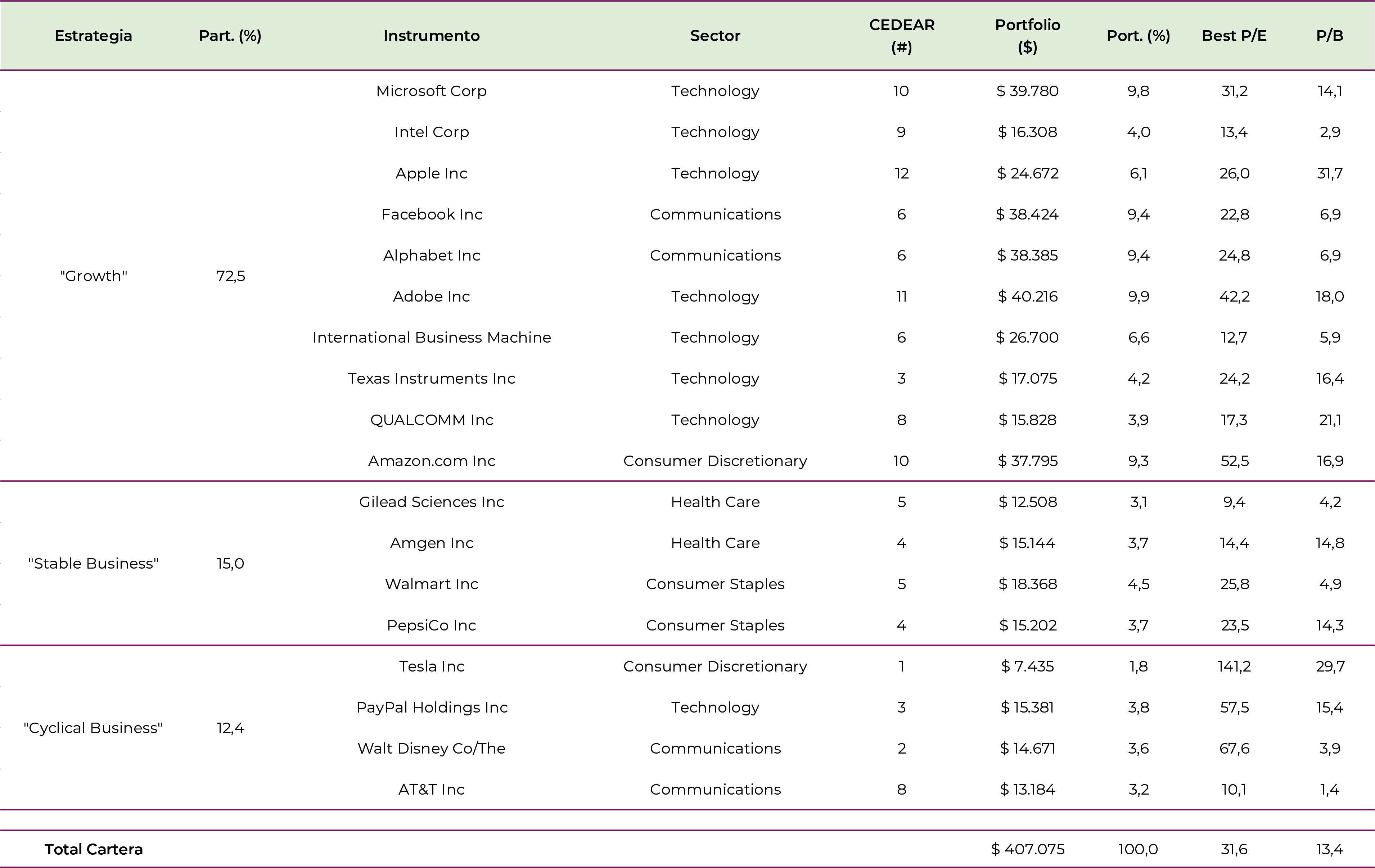Image resolution: width=1375 pixels, height=868 pixels.
Task: Select the PepsiCo Inc cell
Action: 431,625
